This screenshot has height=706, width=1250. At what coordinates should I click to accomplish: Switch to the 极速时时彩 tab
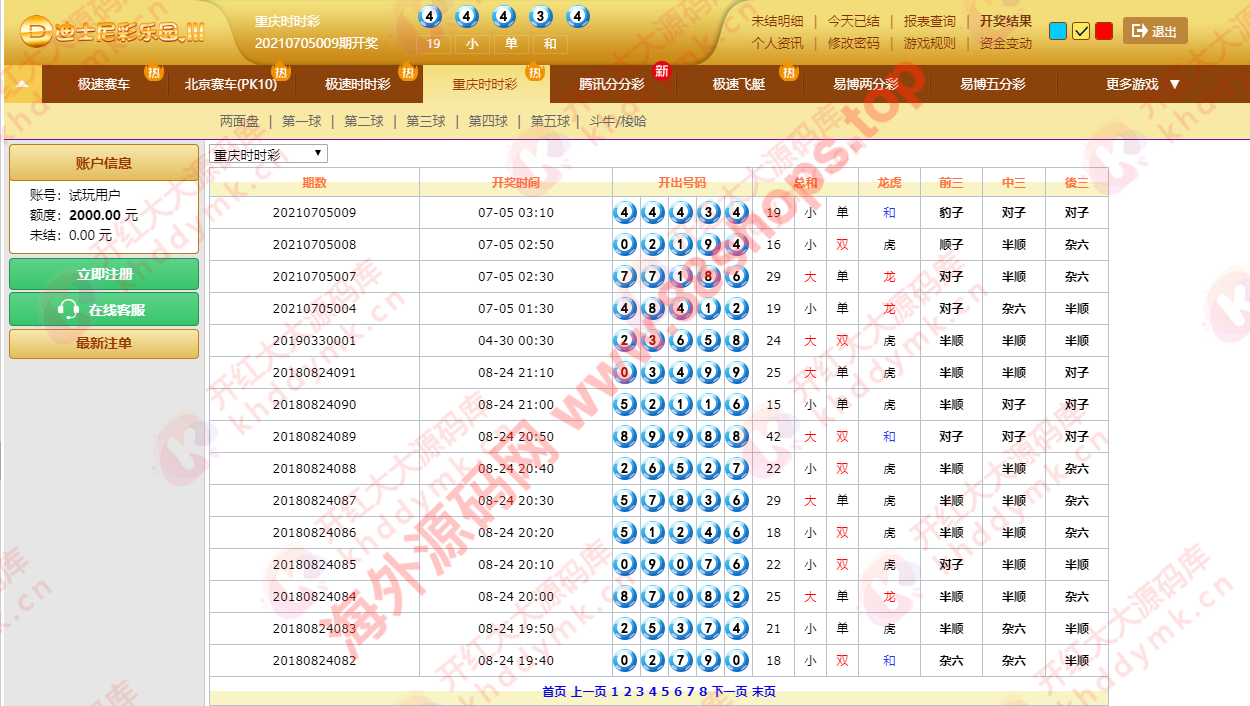pyautogui.click(x=357, y=84)
